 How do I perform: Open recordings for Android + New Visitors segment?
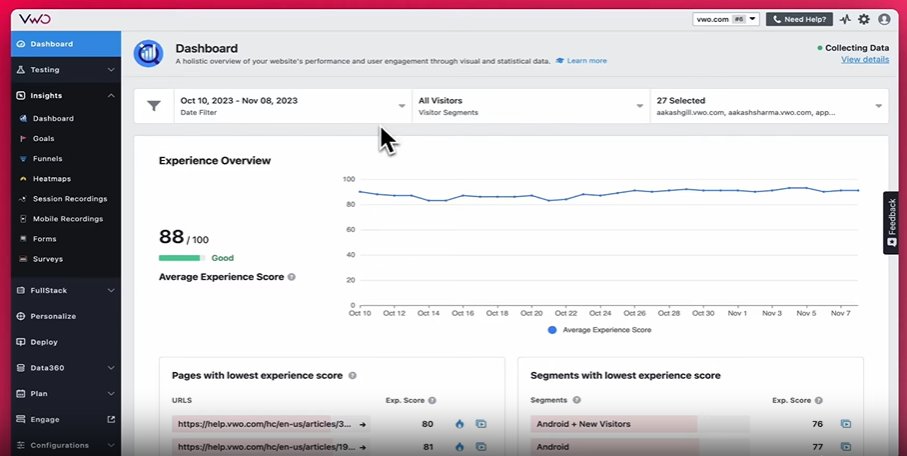tap(846, 424)
